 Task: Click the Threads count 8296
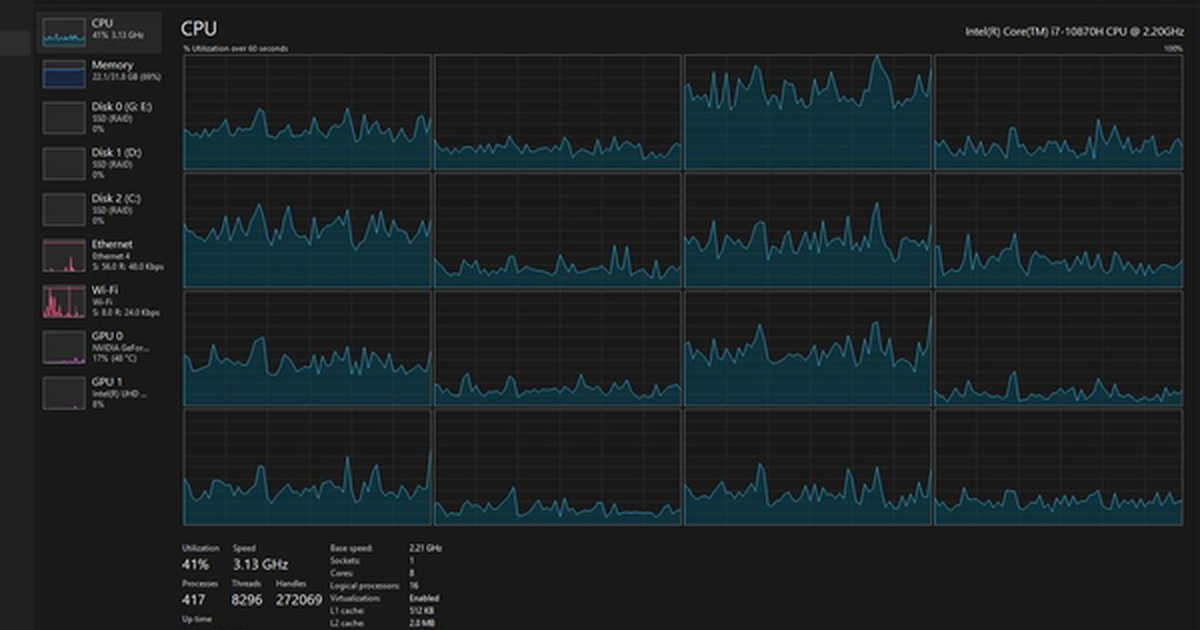[x=247, y=600]
